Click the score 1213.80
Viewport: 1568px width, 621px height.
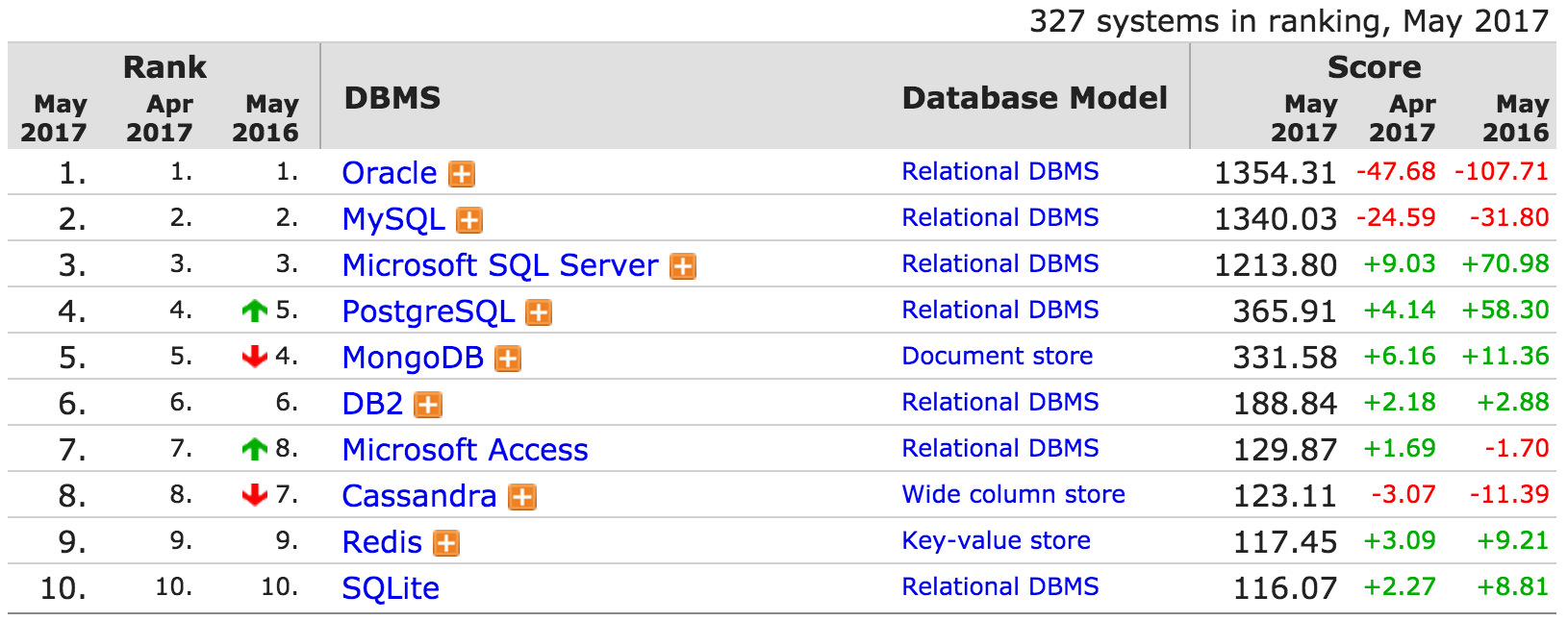pyautogui.click(x=1276, y=265)
